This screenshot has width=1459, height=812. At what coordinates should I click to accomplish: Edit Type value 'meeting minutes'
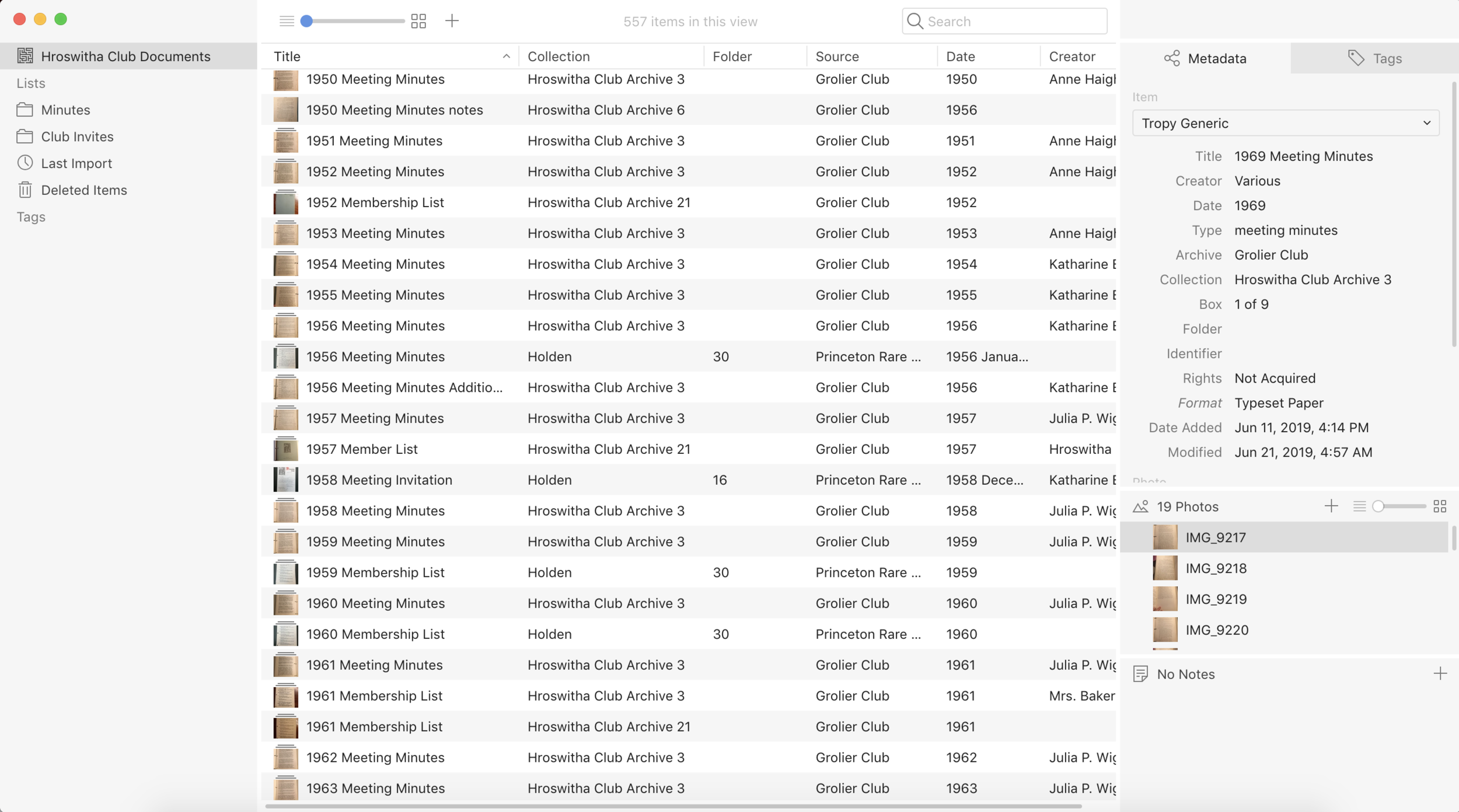pyautogui.click(x=1286, y=230)
